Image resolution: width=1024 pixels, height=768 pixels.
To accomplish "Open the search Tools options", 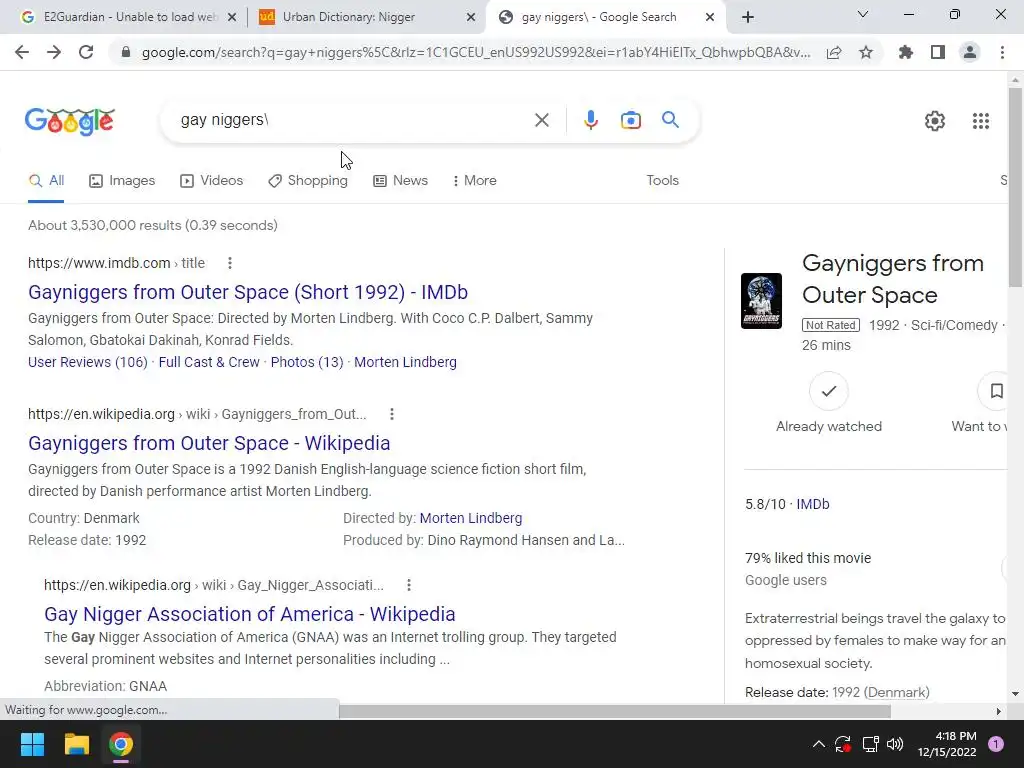I will point(662,181).
